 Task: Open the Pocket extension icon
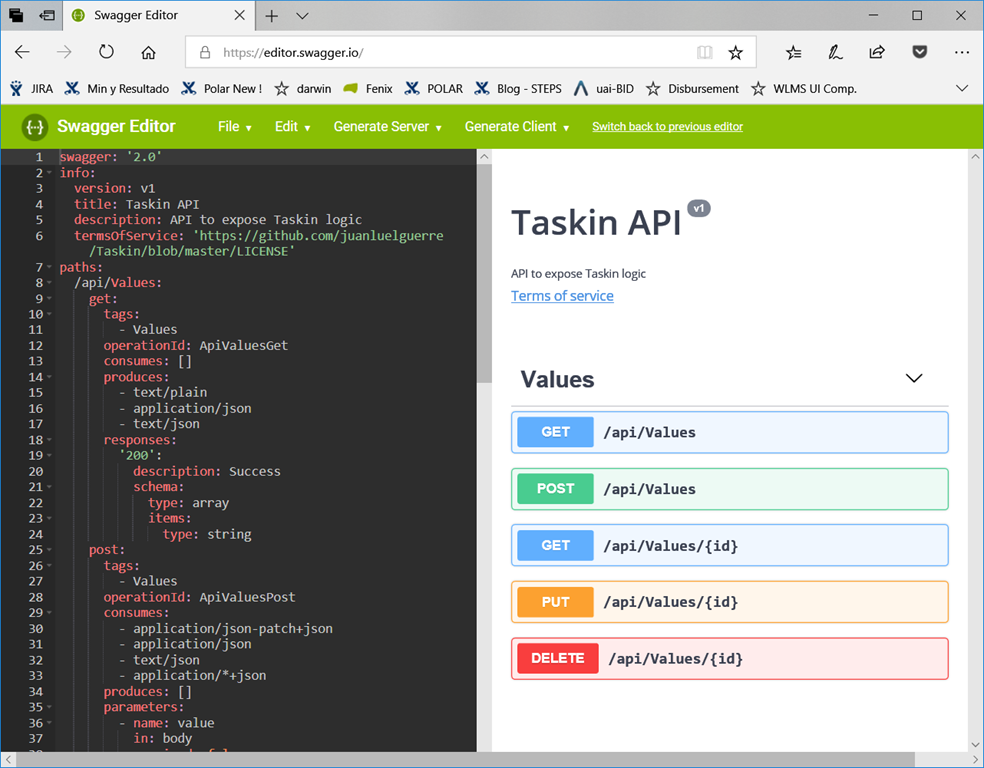pyautogui.click(x=919, y=52)
